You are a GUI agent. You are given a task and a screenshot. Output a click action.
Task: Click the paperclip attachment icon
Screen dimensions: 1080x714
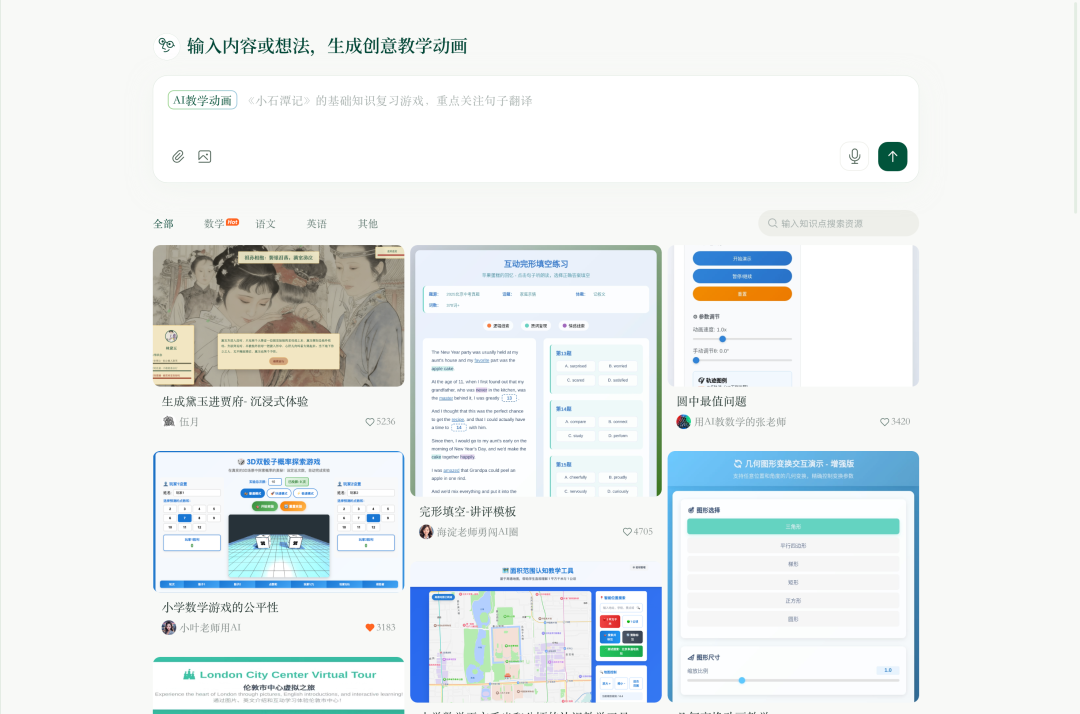(178, 156)
